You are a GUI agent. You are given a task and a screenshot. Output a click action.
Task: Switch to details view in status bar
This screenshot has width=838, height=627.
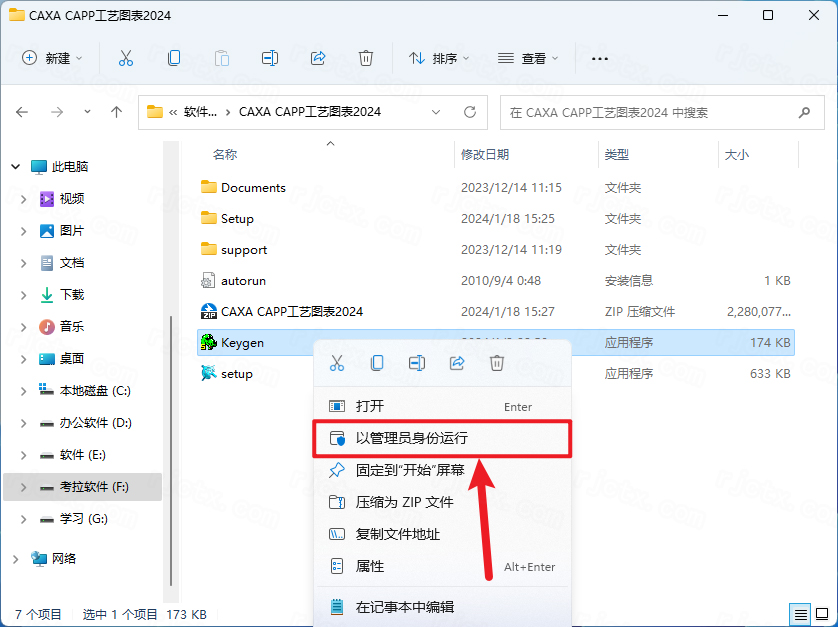801,613
